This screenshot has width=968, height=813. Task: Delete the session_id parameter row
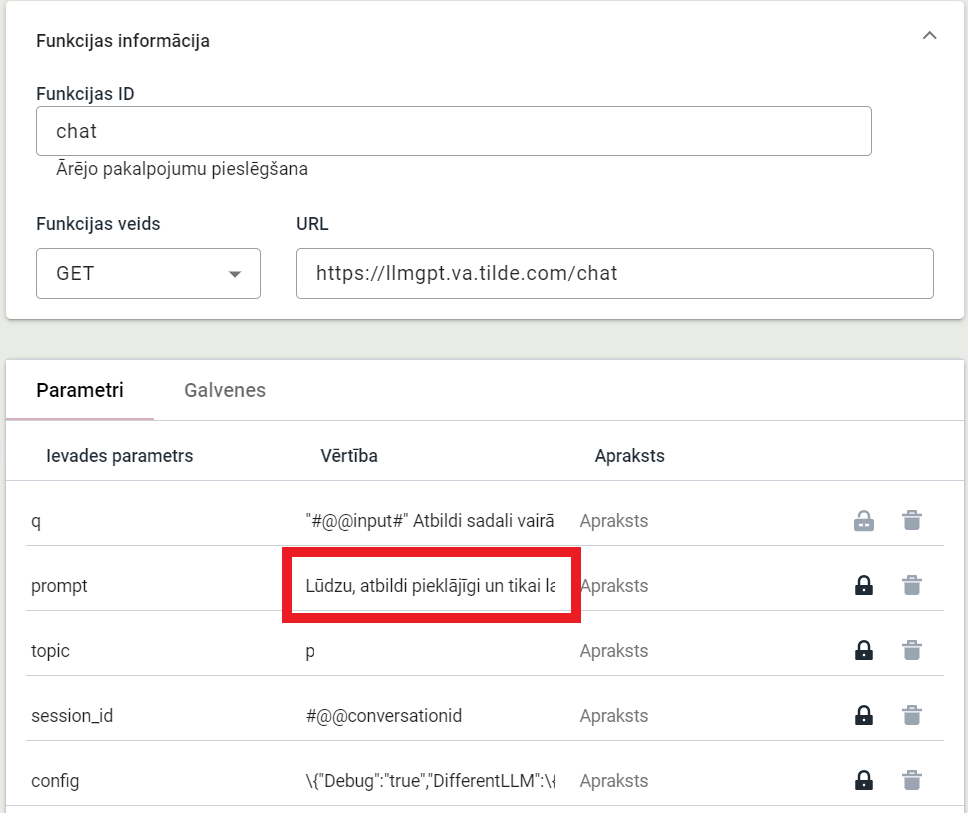[x=911, y=716]
